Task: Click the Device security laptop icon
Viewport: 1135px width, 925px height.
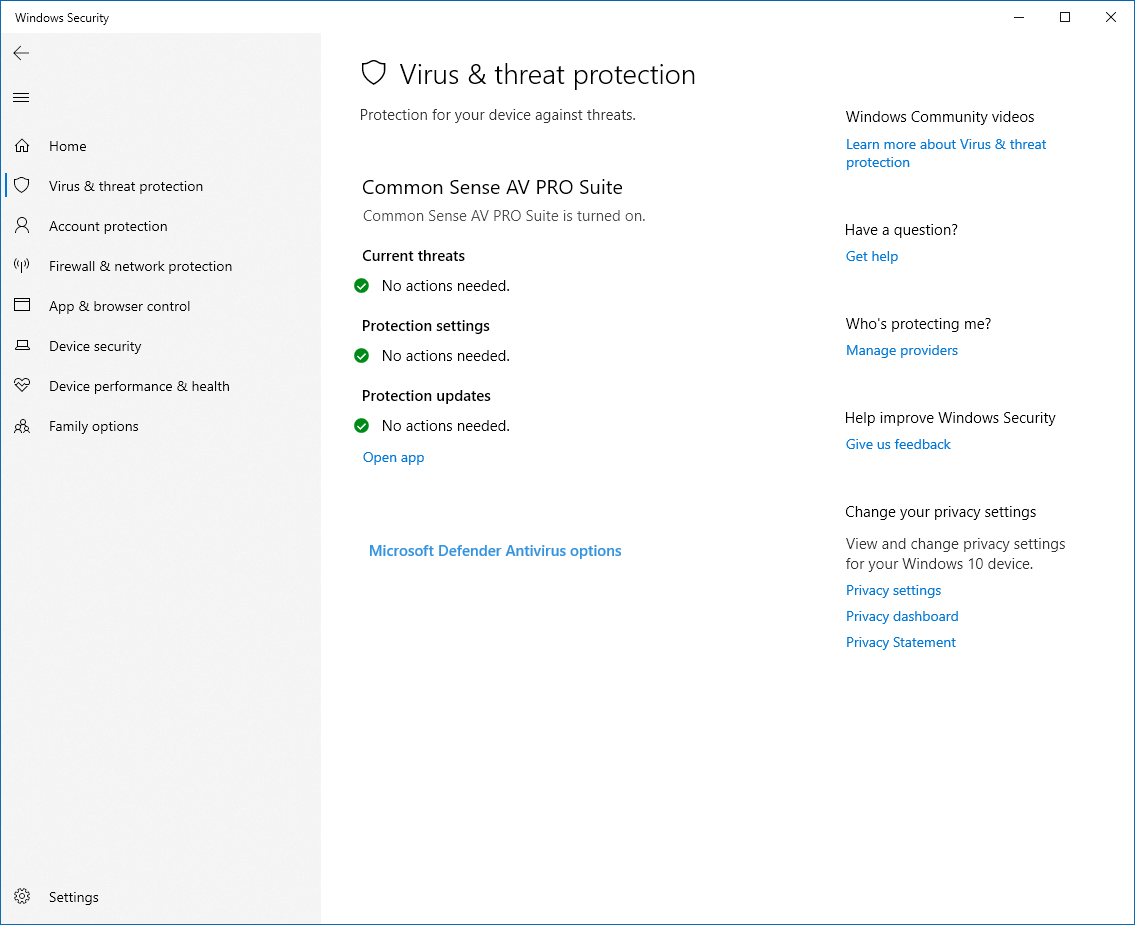Action: point(22,346)
